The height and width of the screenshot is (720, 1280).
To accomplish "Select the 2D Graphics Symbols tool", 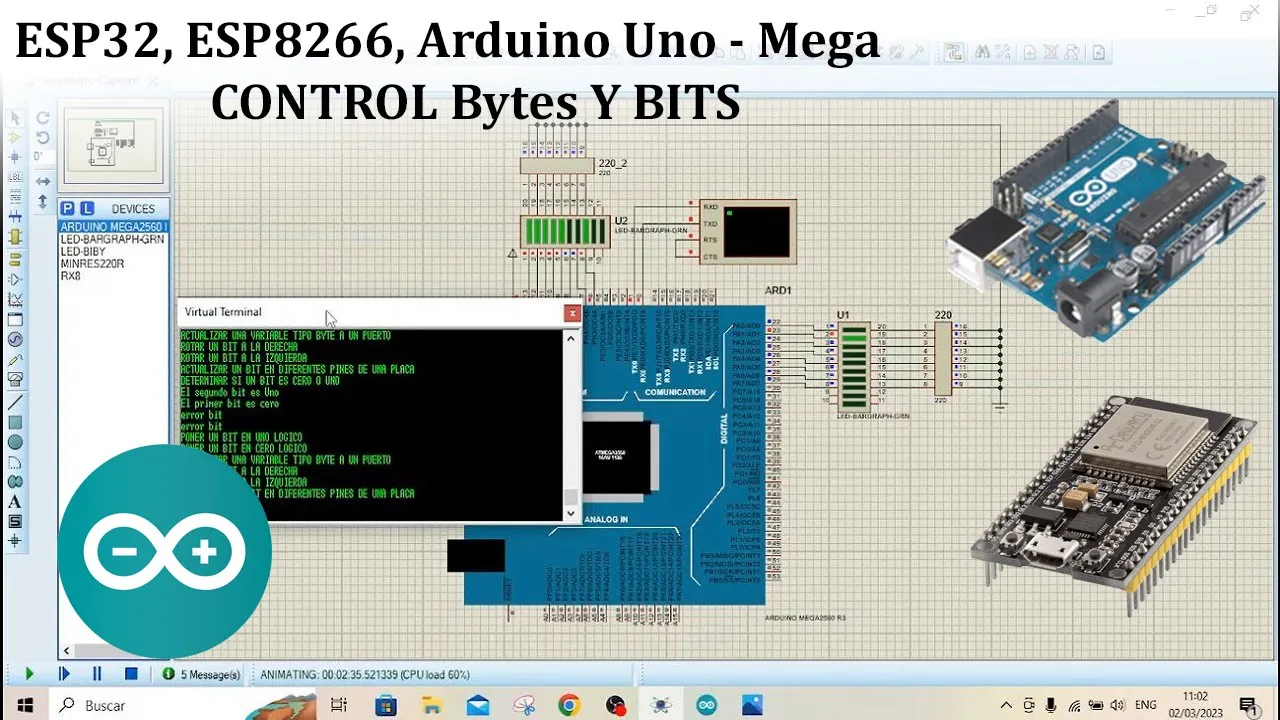I will click(x=15, y=522).
